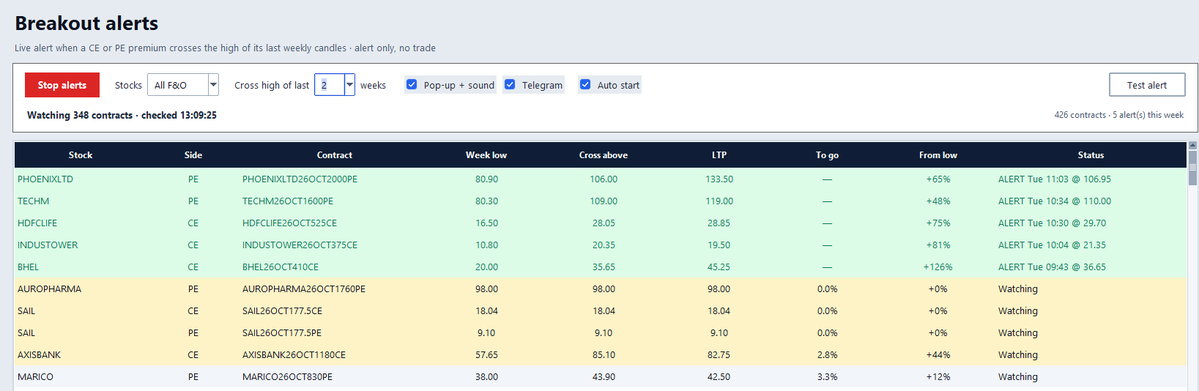The width and height of the screenshot is (1199, 391).
Task: Click From low value +81%
Action: click(937, 246)
